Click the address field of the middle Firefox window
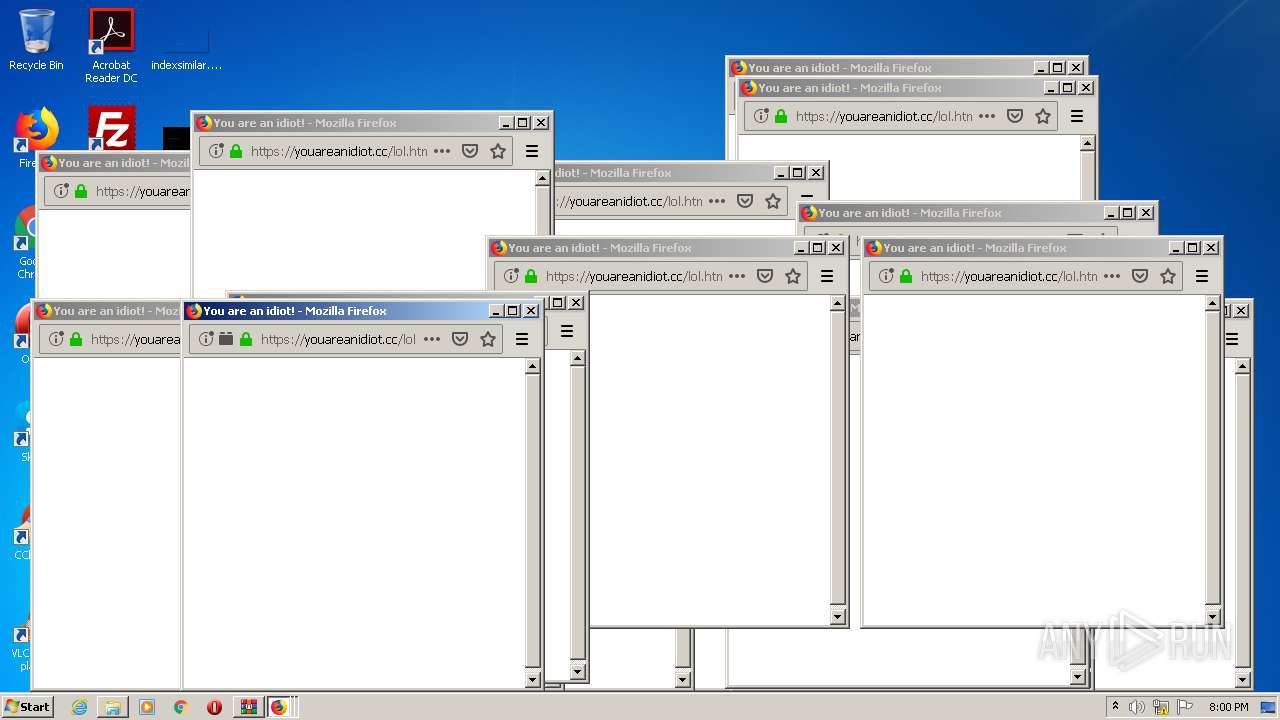1280x720 pixels. tap(633, 276)
